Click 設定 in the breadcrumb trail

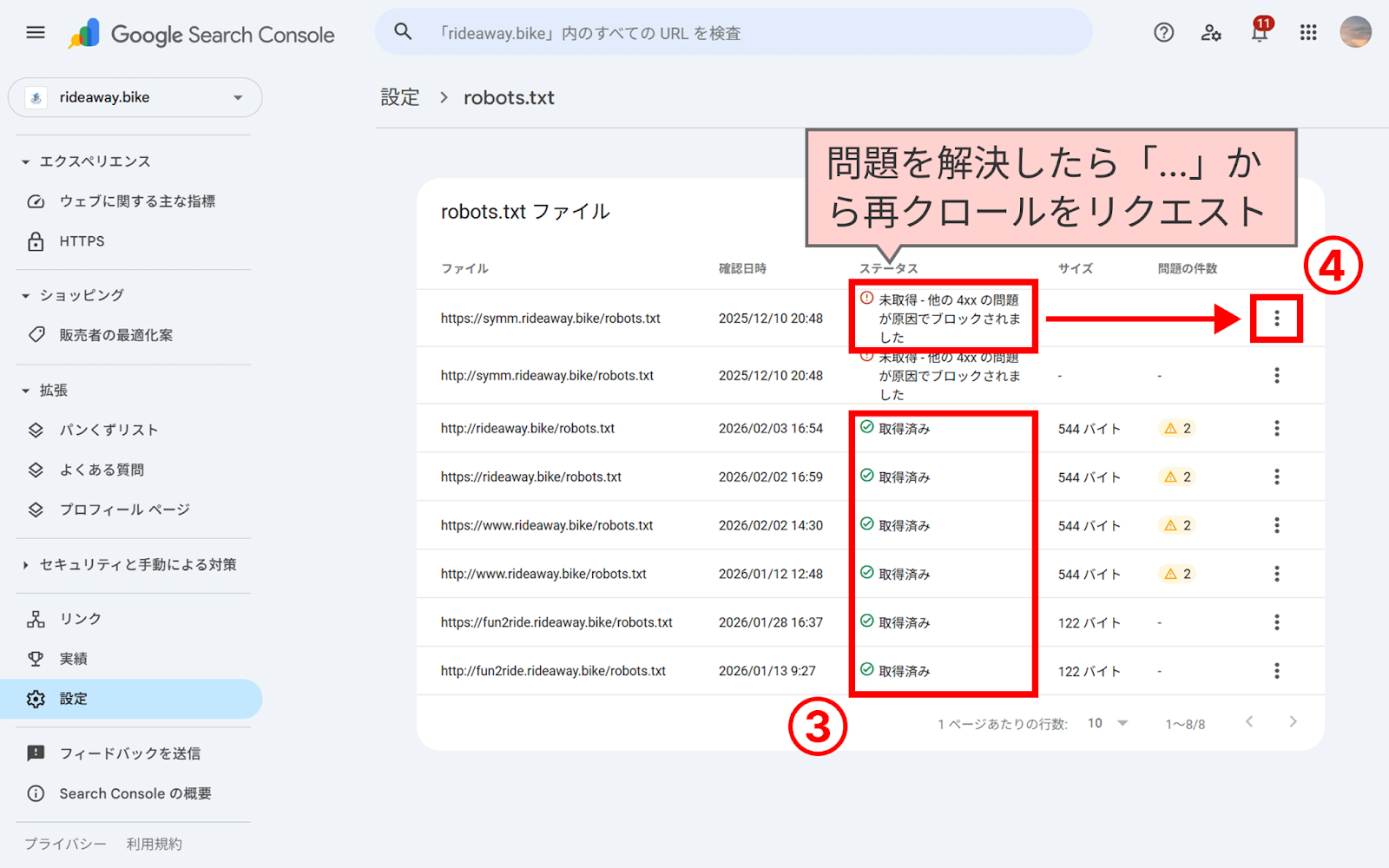[x=400, y=97]
